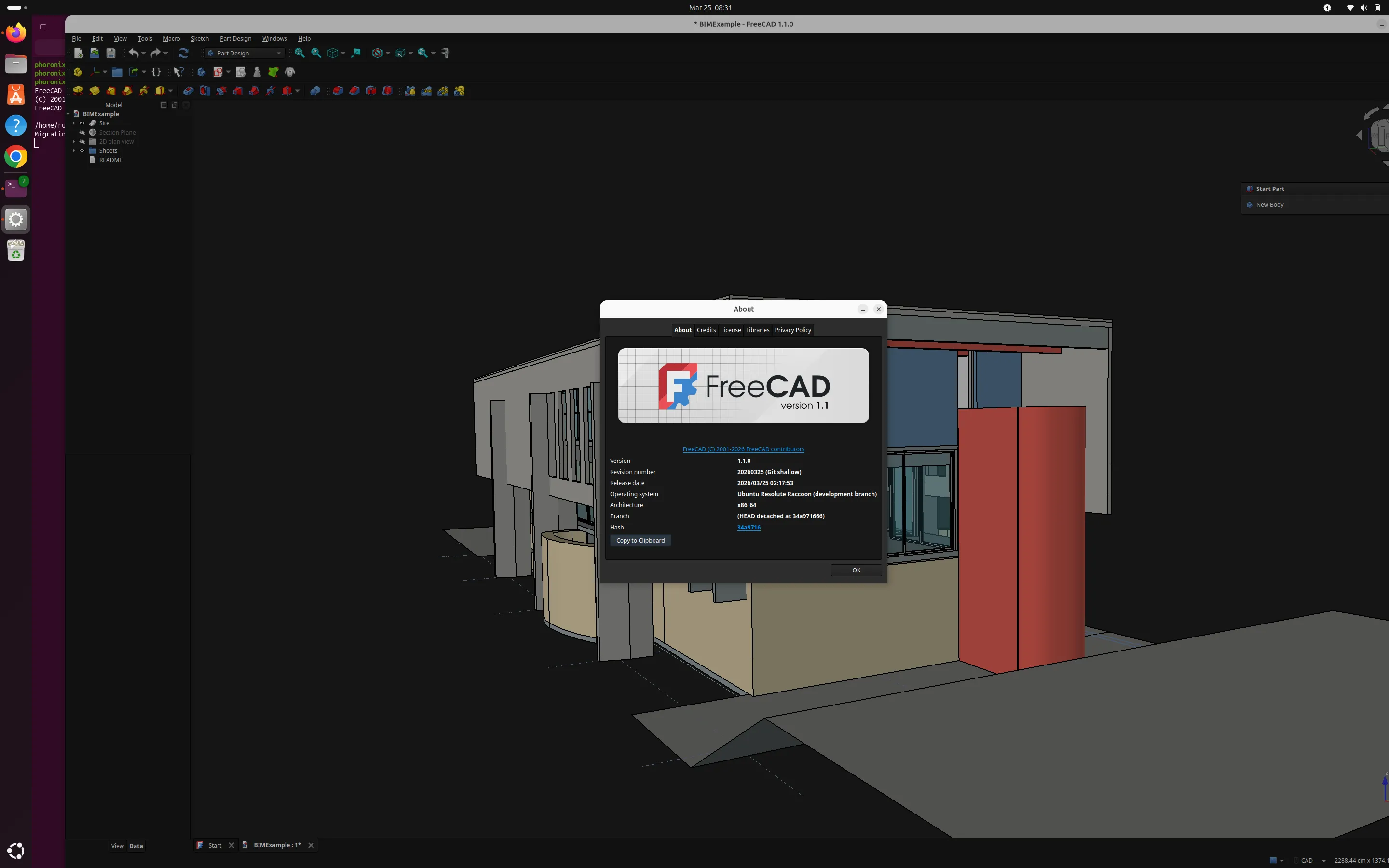Click the Fillet tool icon
This screenshot has width=1389, height=868.
[x=338, y=91]
